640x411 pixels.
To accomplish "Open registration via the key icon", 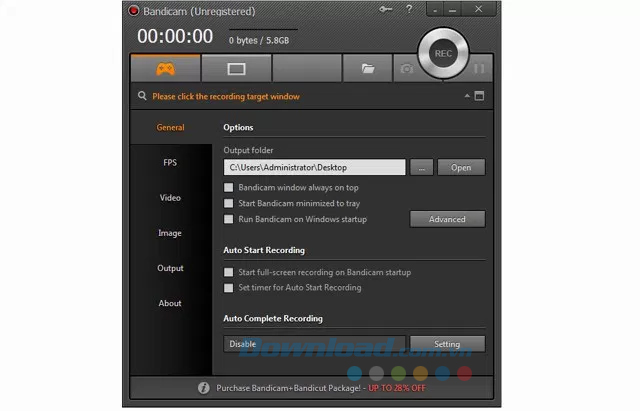I will (385, 9).
